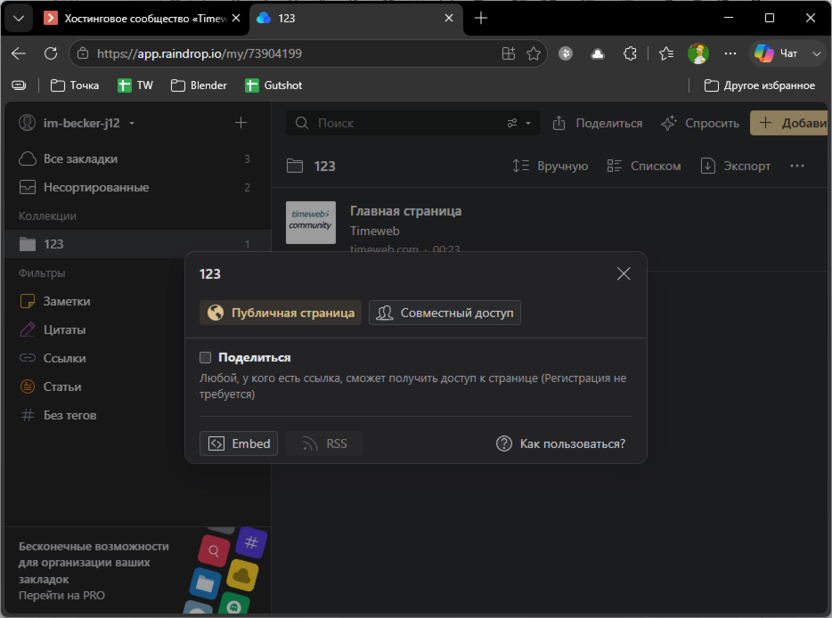
Task: Expand the dropdown next to Чат
Action: (x=817, y=54)
